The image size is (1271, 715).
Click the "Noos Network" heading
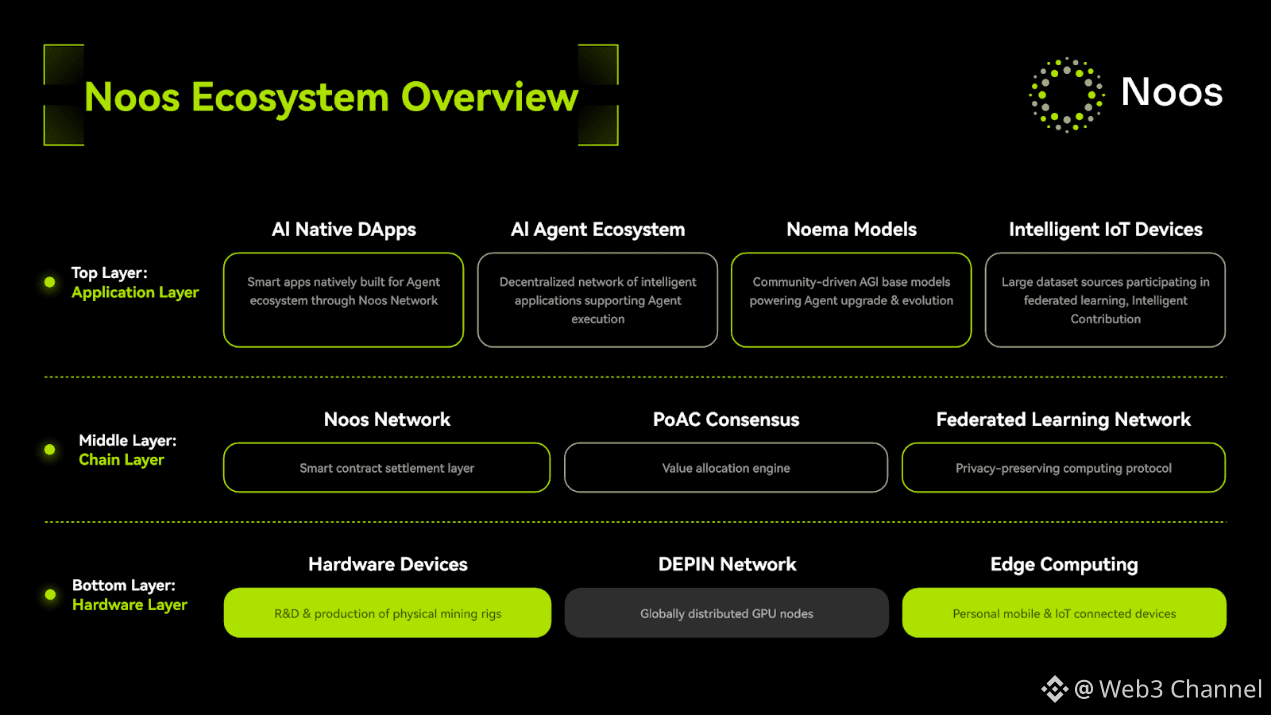(x=387, y=420)
